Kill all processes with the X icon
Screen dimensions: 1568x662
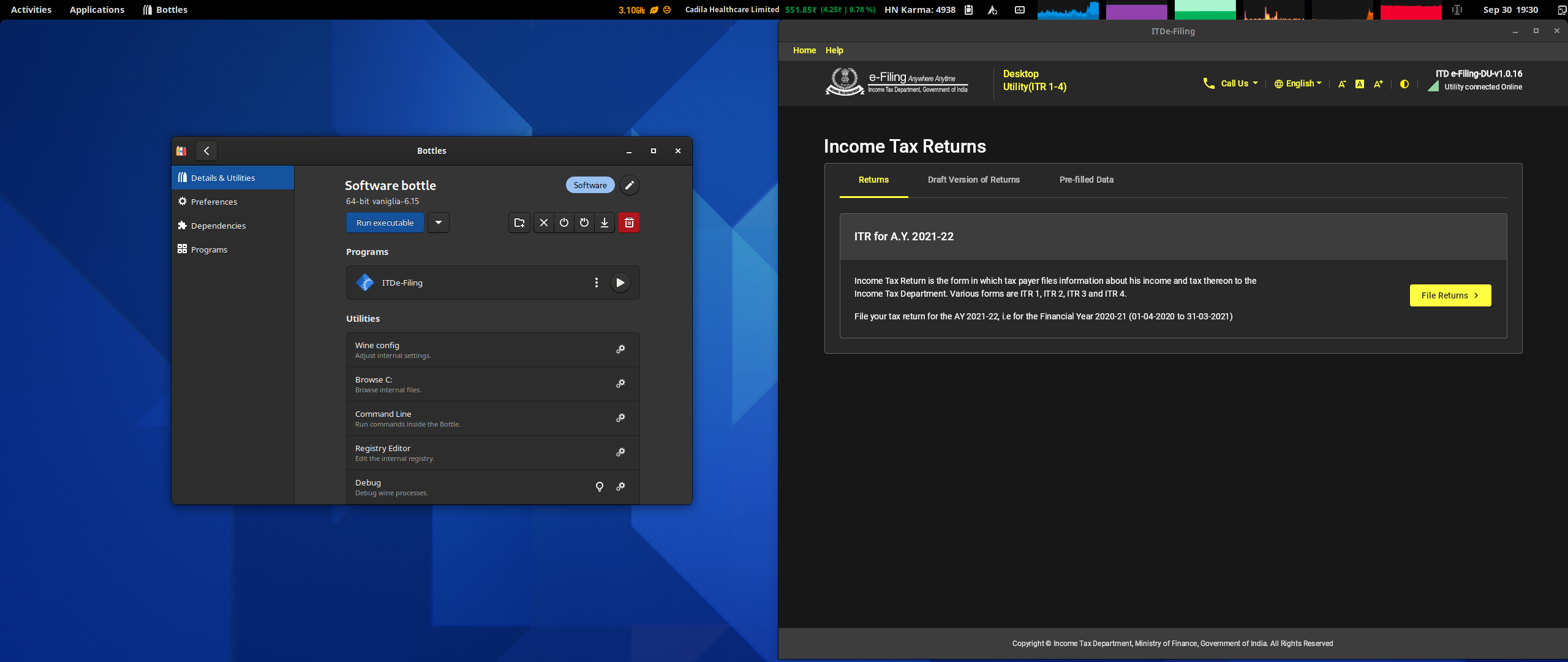pos(543,223)
